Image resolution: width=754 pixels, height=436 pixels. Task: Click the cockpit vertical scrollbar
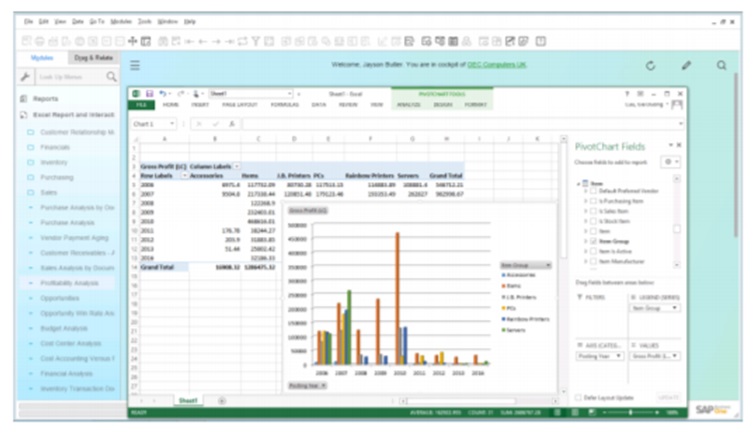[x=736, y=154]
